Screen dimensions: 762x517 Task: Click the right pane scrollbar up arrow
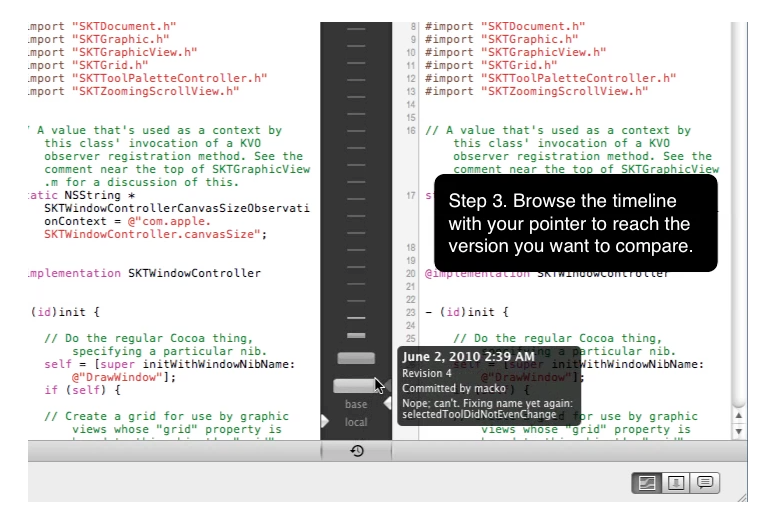click(x=739, y=416)
